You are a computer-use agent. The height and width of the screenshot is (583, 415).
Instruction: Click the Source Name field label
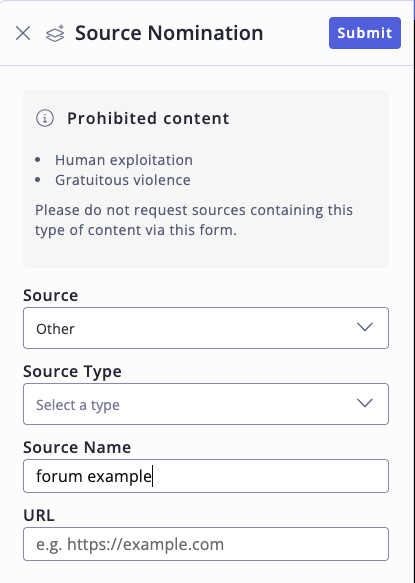77,447
